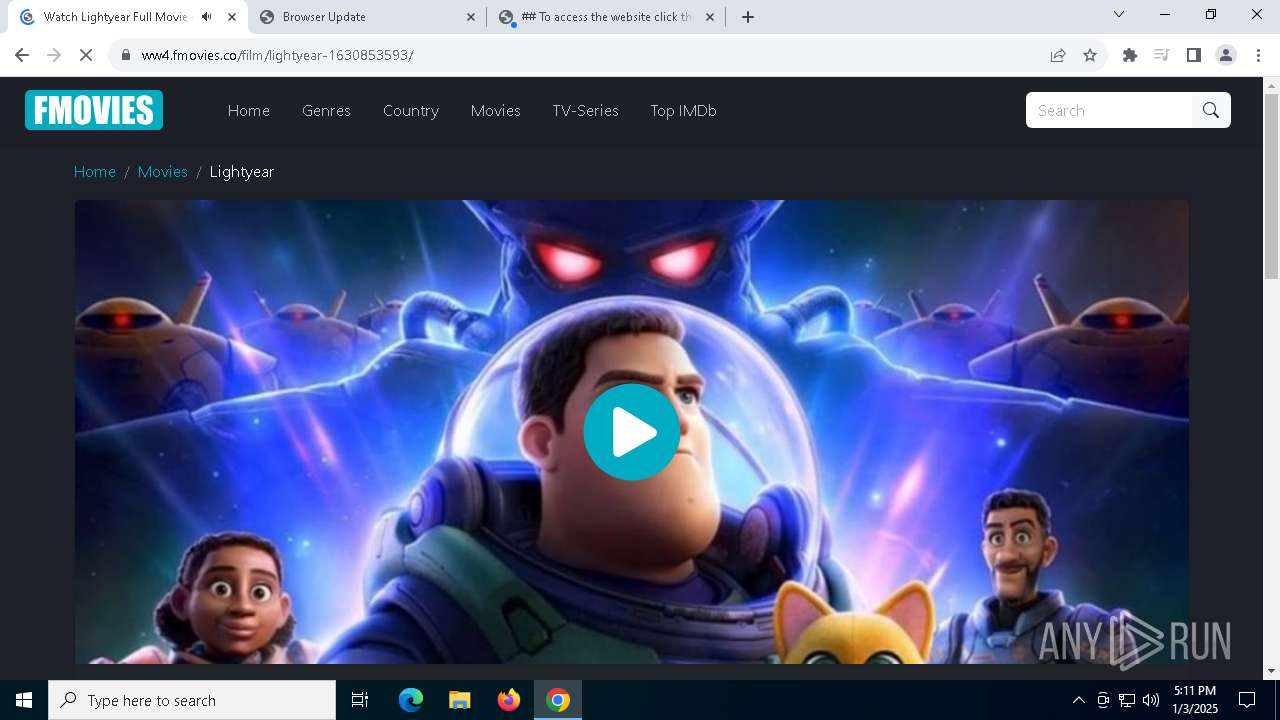The width and height of the screenshot is (1280, 720).
Task: Close the 'To access the website' tab
Action: (x=710, y=17)
